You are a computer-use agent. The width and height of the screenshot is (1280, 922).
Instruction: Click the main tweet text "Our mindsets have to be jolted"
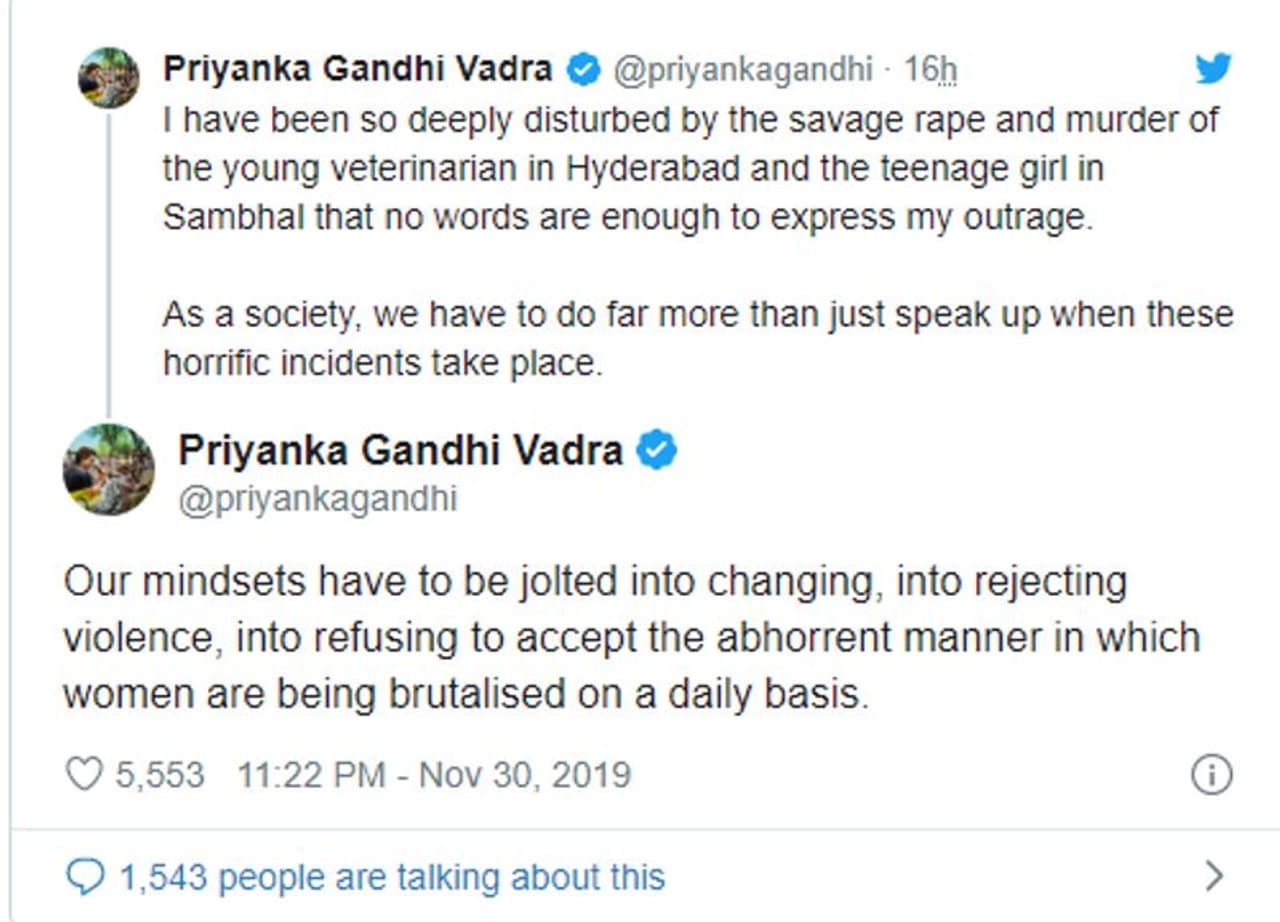630,637
